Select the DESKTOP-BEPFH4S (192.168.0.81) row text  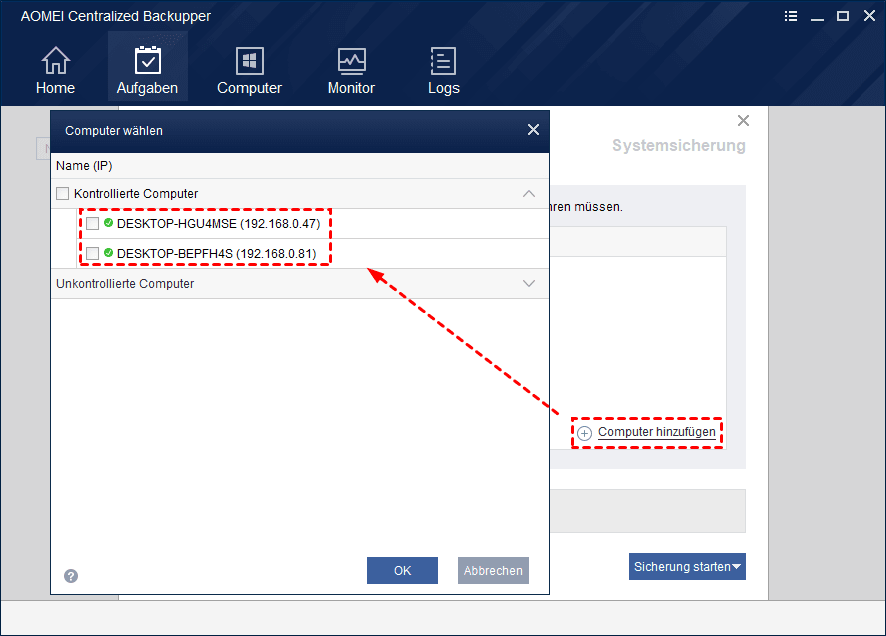pyautogui.click(x=216, y=254)
